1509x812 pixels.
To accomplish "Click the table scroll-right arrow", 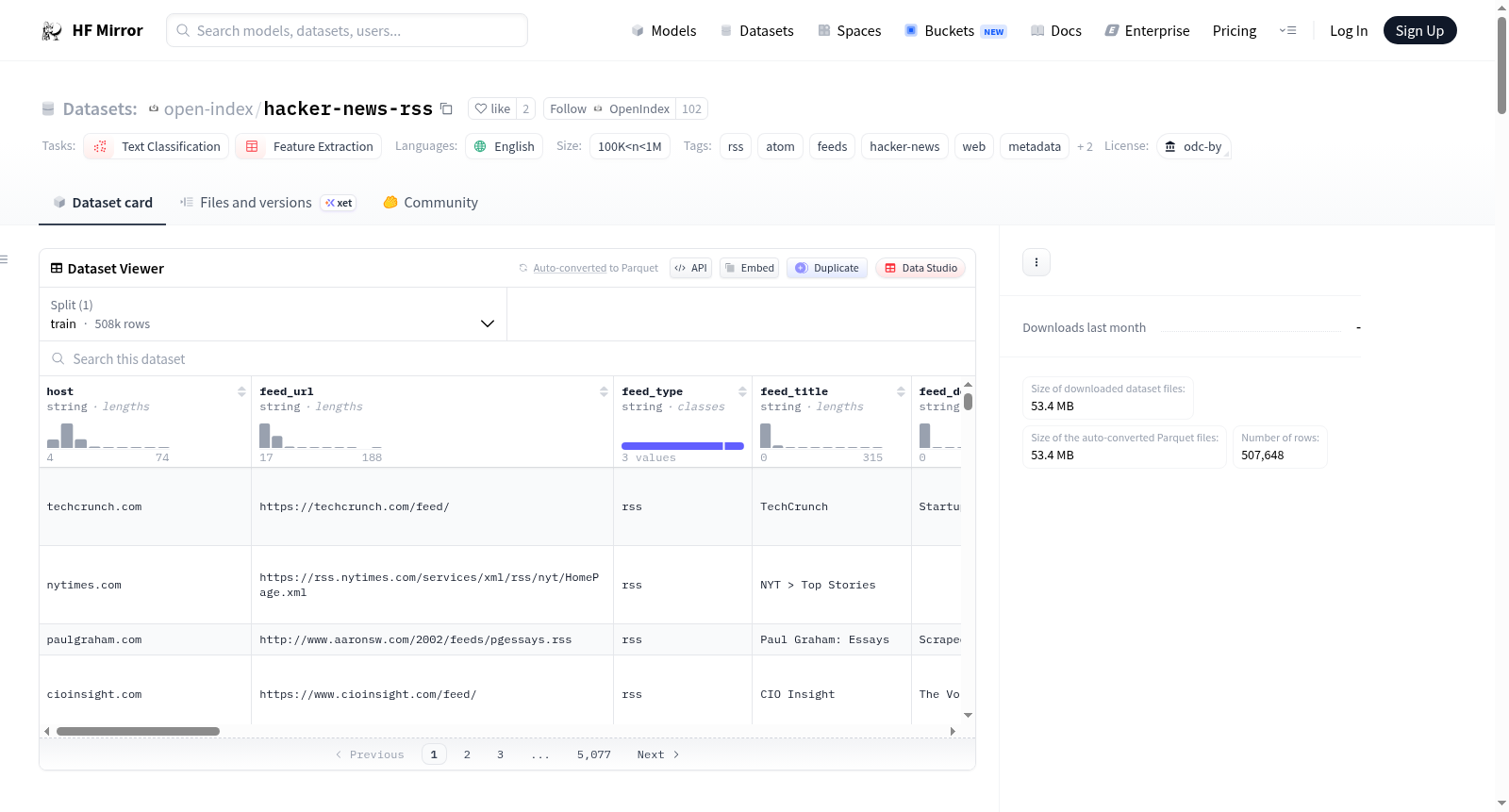I will pos(953,731).
